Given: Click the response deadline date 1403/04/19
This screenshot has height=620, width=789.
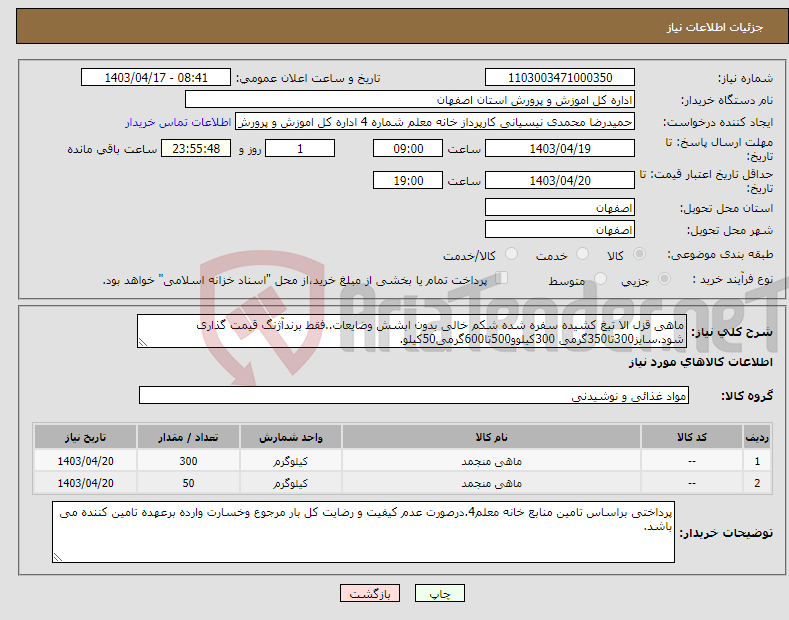Looking at the screenshot, I should tap(560, 148).
